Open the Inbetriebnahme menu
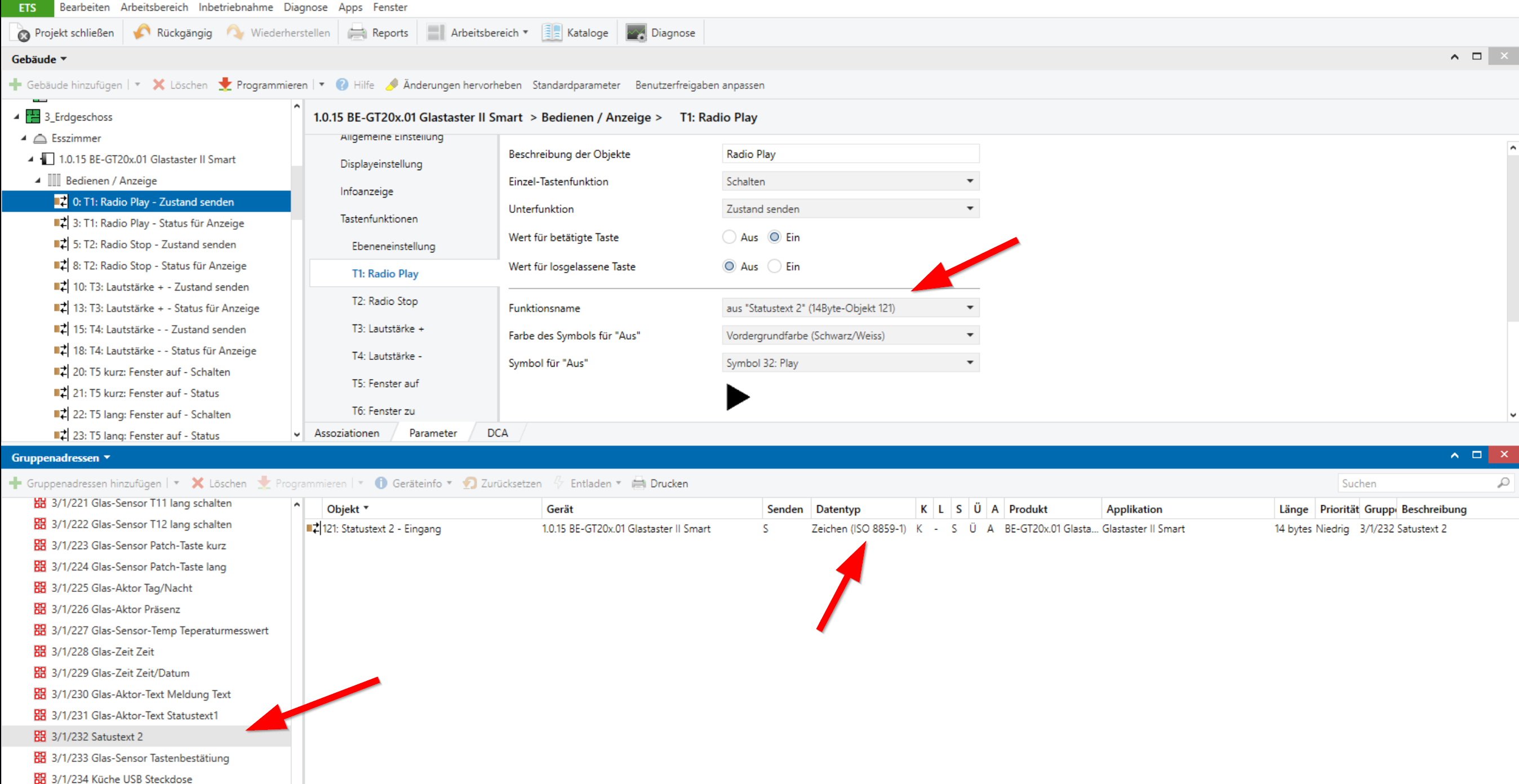1519x784 pixels. click(236, 7)
